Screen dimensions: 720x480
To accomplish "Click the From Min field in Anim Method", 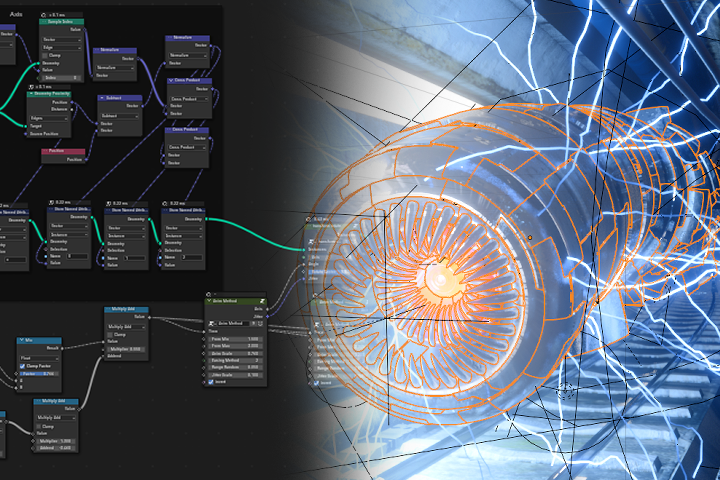I will click(x=236, y=339).
